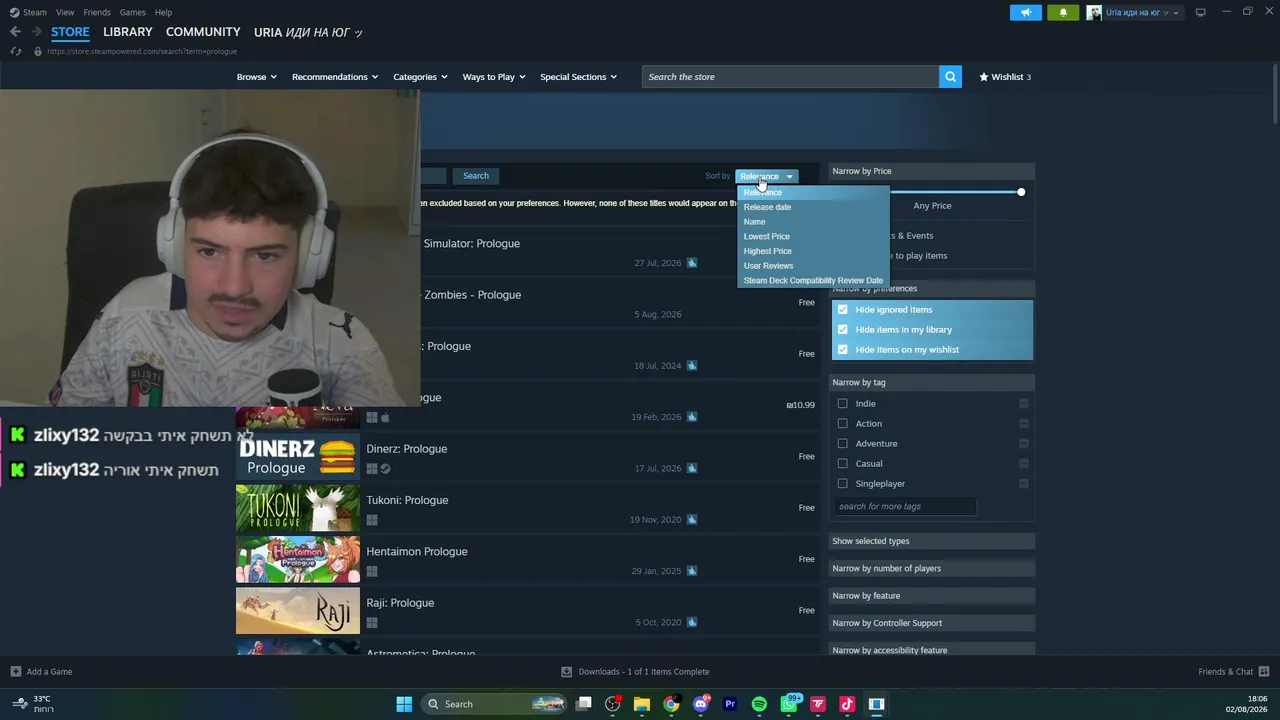Open Adobe Premiere Pro from the taskbar
1280x720 pixels.
click(730, 704)
